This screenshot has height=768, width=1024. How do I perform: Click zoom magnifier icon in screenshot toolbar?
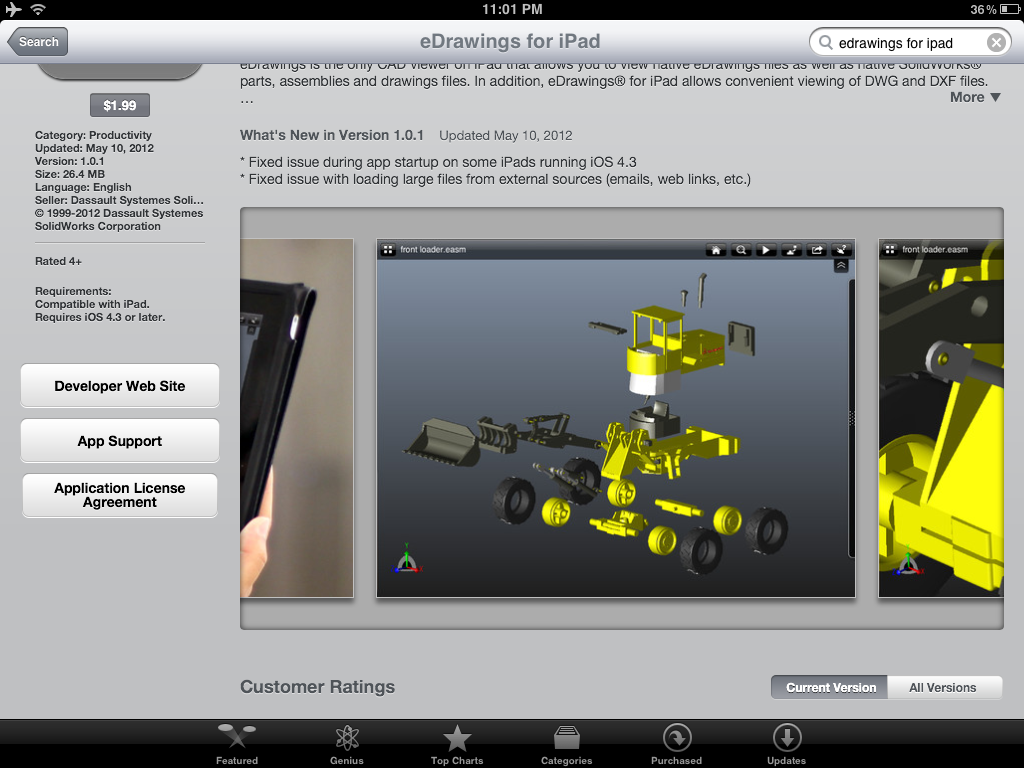(741, 249)
